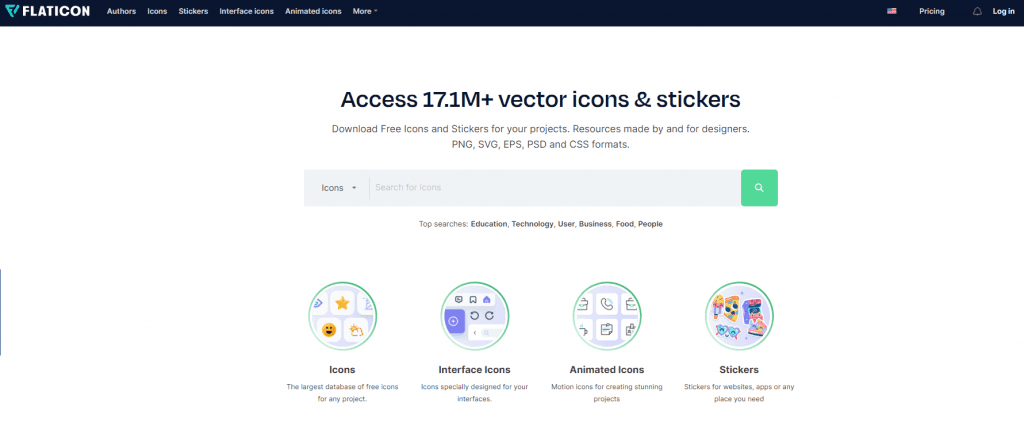Open the Authors page
The width and height of the screenshot is (1024, 430).
[121, 11]
